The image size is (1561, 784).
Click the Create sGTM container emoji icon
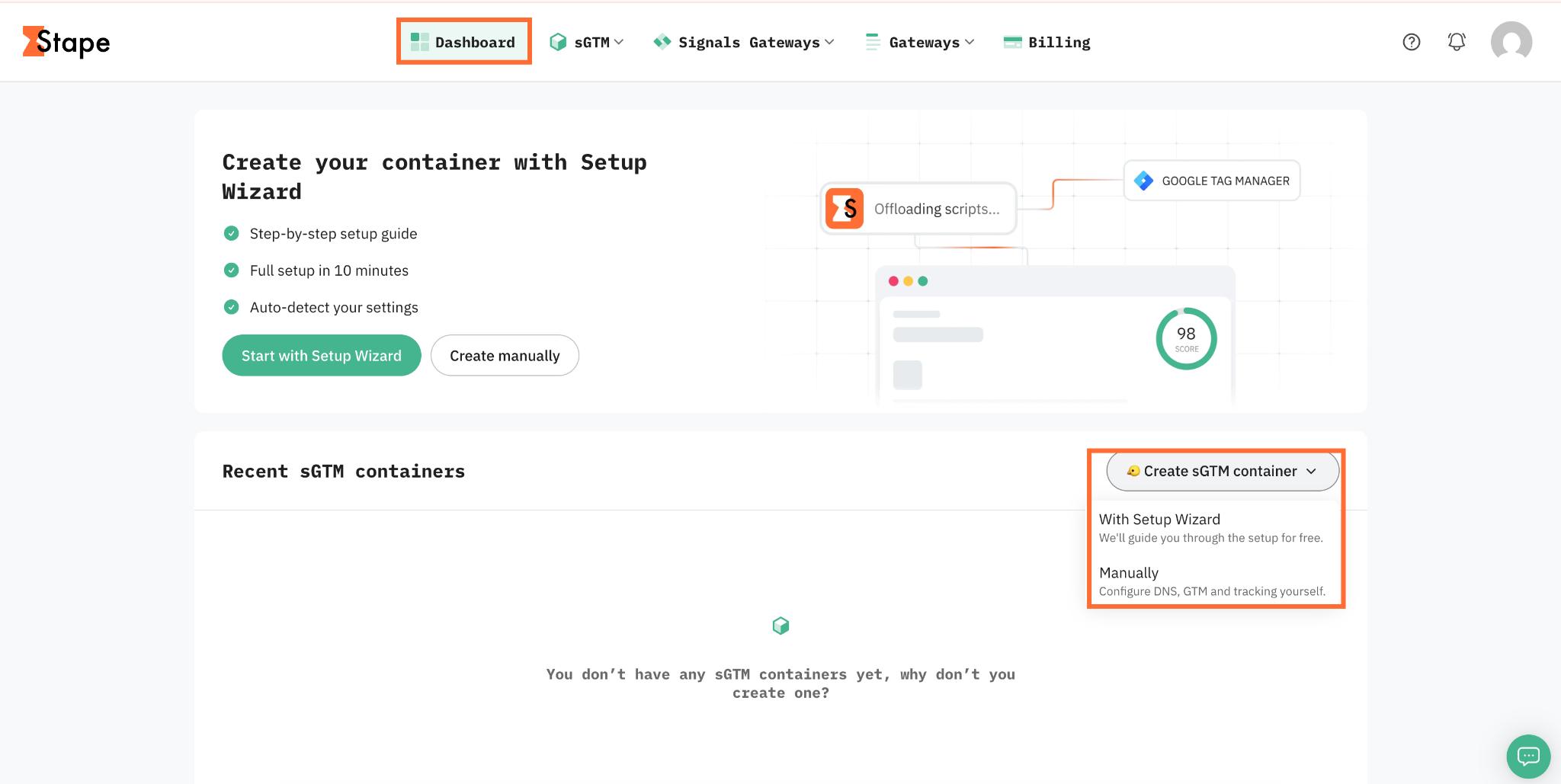[1133, 471]
